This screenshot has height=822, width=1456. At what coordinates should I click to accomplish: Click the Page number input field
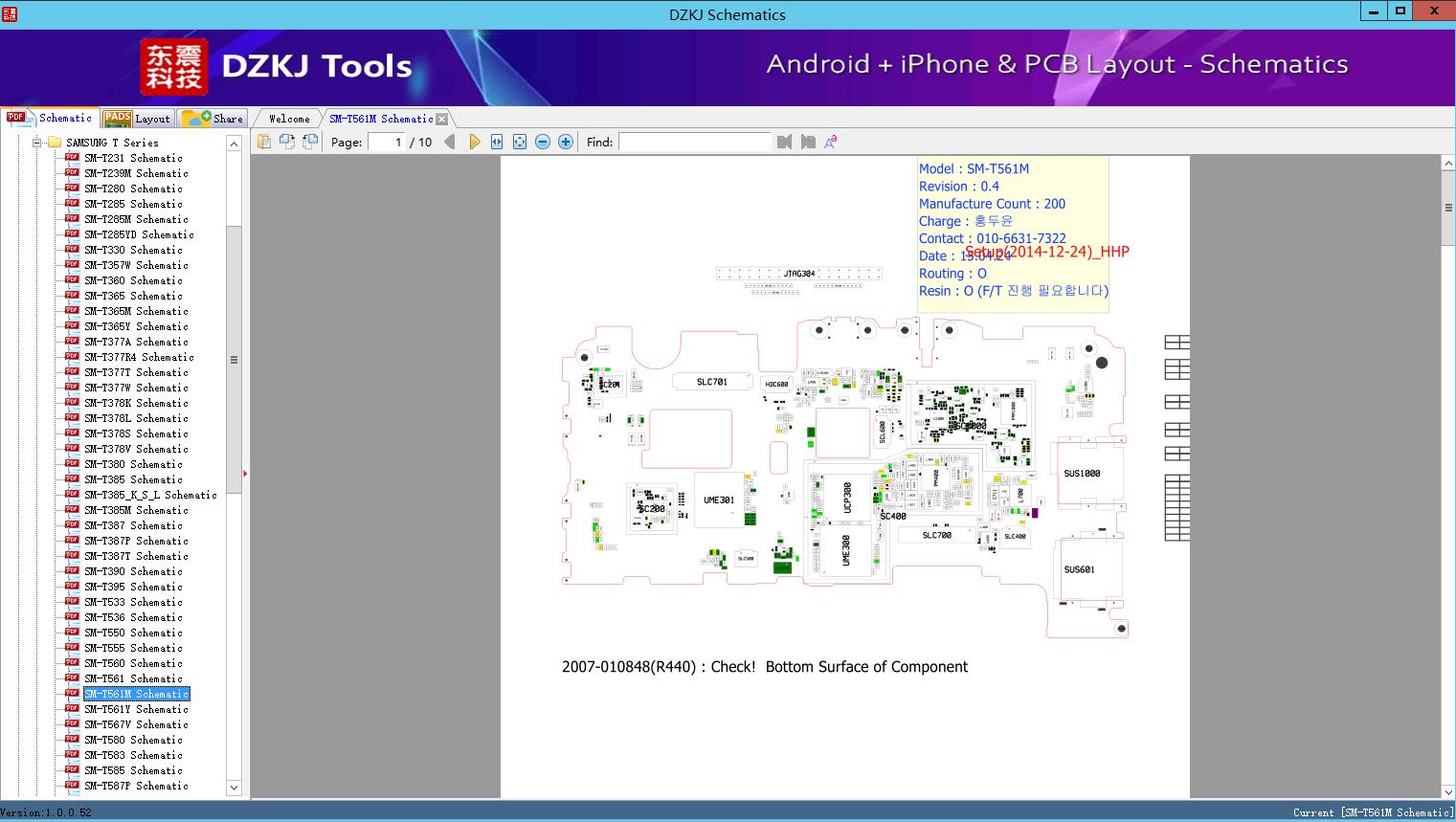pyautogui.click(x=388, y=142)
